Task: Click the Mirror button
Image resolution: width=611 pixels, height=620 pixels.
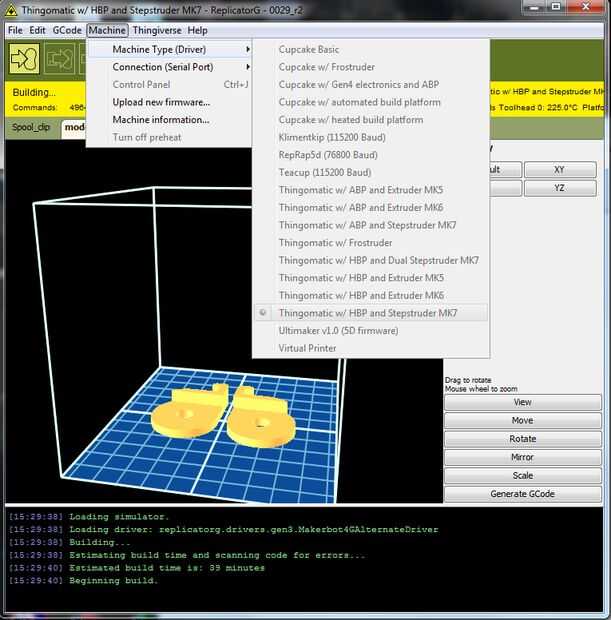Action: 522,457
